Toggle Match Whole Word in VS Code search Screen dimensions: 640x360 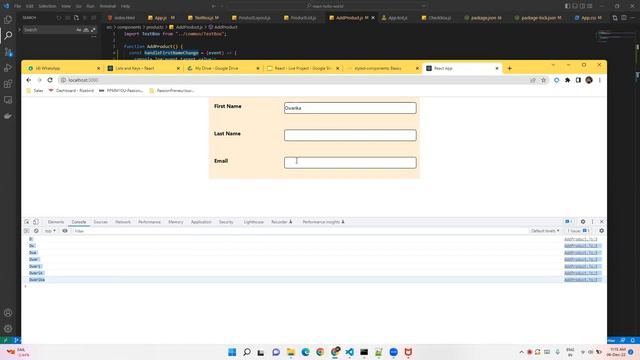(86, 30)
